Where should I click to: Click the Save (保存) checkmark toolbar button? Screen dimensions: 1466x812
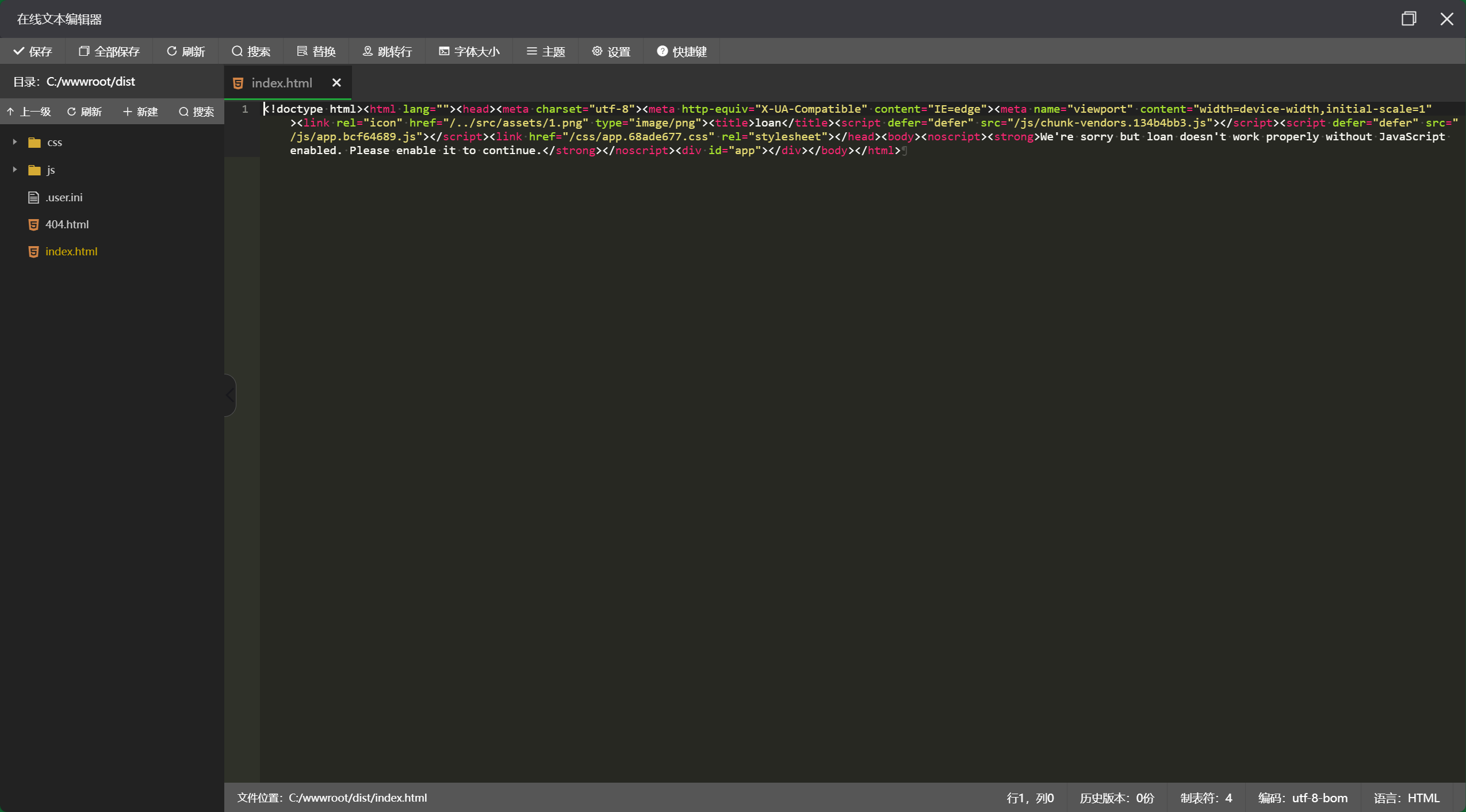(33, 52)
